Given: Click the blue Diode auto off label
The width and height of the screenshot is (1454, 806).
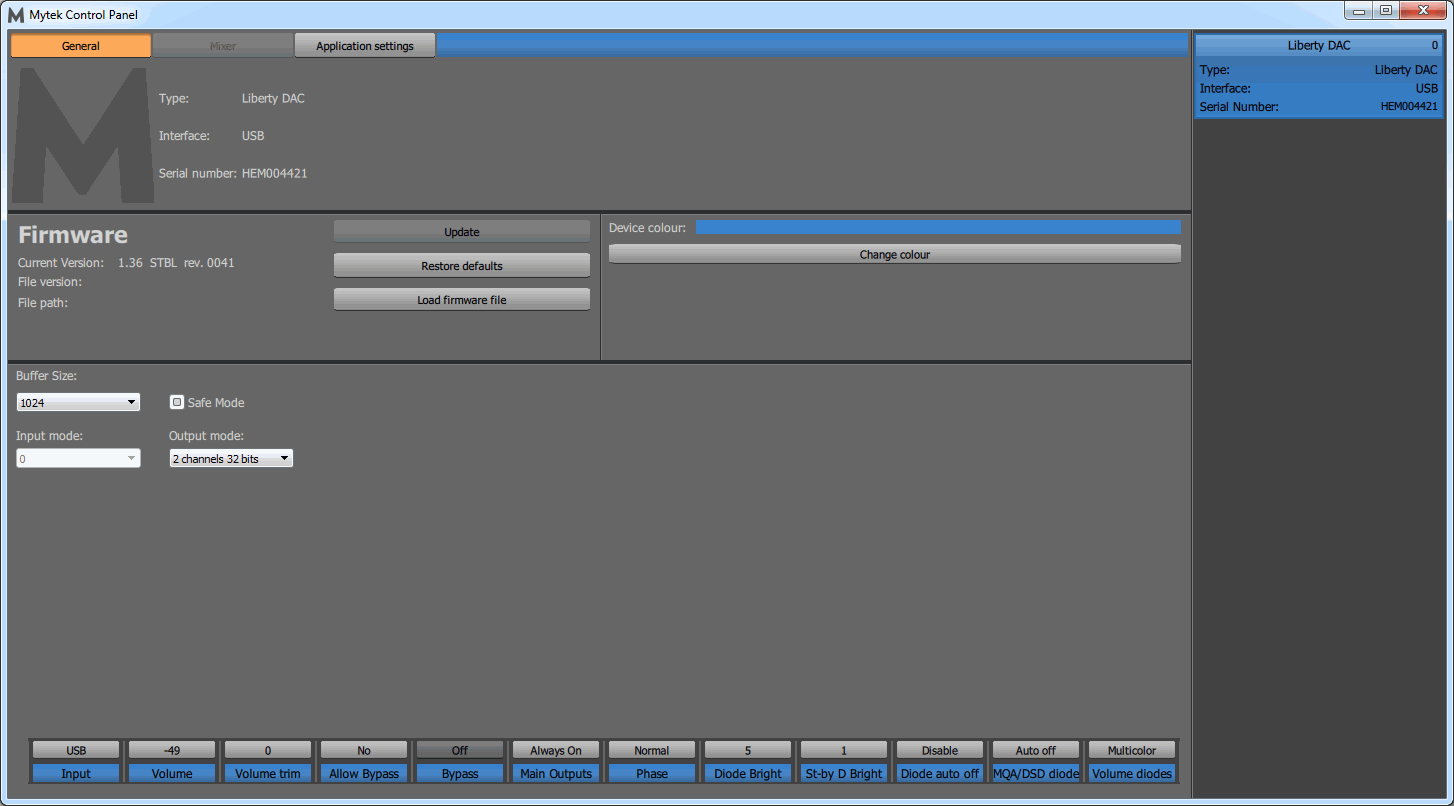Looking at the screenshot, I should point(940,773).
